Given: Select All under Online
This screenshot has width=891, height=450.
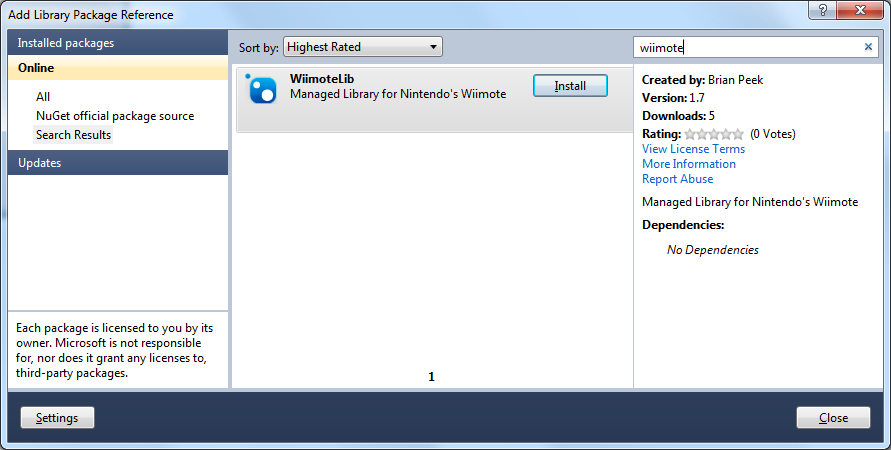Looking at the screenshot, I should point(43,97).
